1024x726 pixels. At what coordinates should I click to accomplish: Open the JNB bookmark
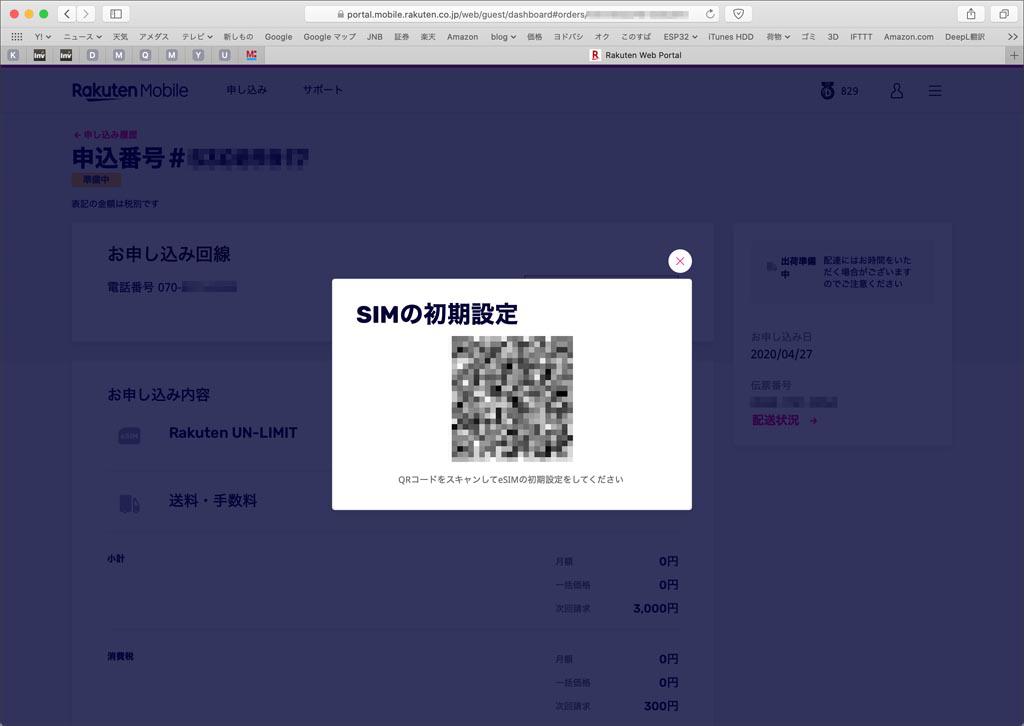pyautogui.click(x=375, y=37)
